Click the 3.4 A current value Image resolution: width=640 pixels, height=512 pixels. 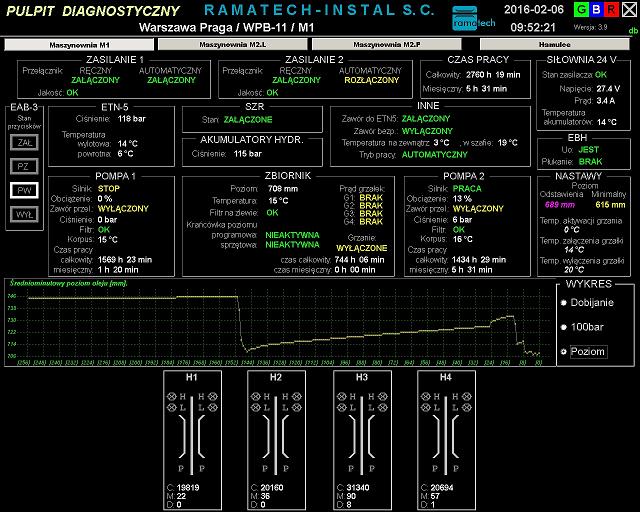click(606, 100)
